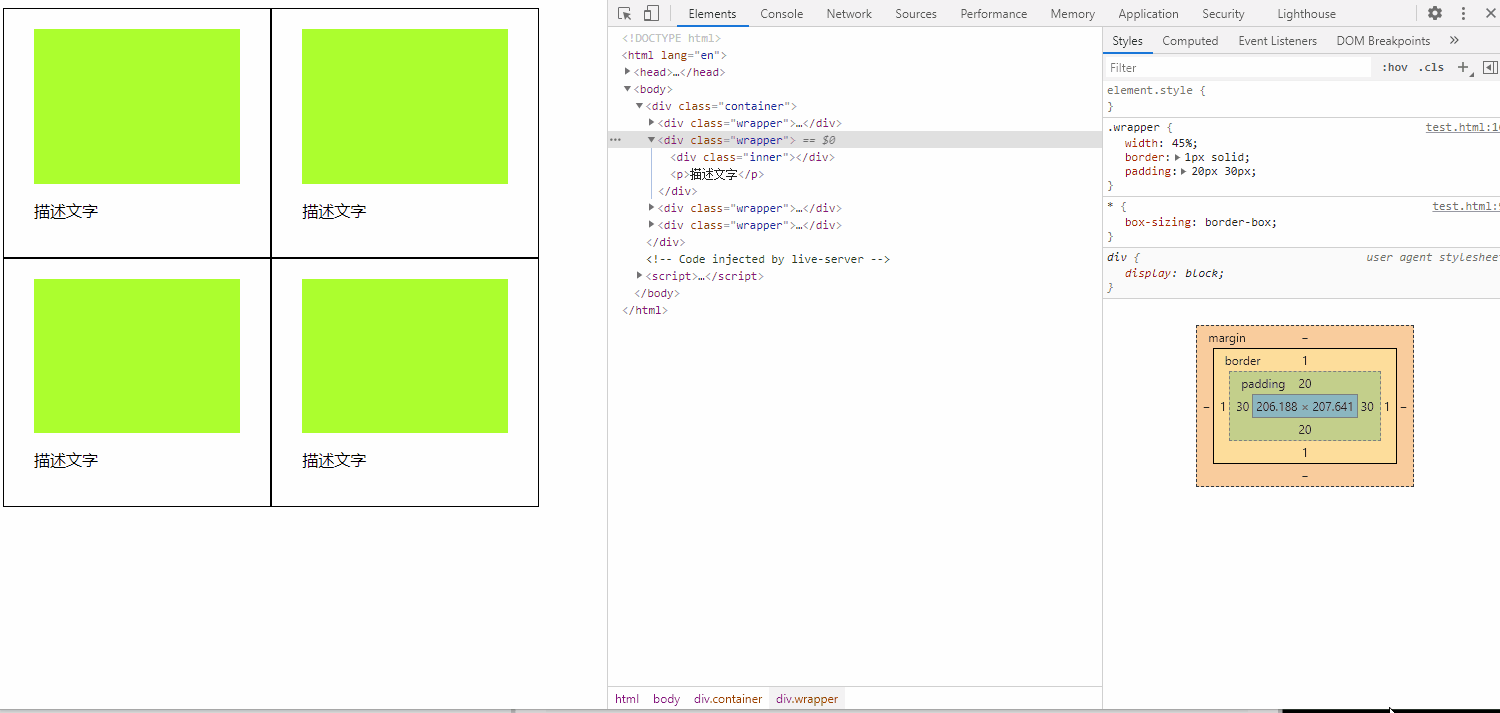Switch to the Computed sidebar tab
The width and height of the screenshot is (1500, 713).
(x=1190, y=41)
